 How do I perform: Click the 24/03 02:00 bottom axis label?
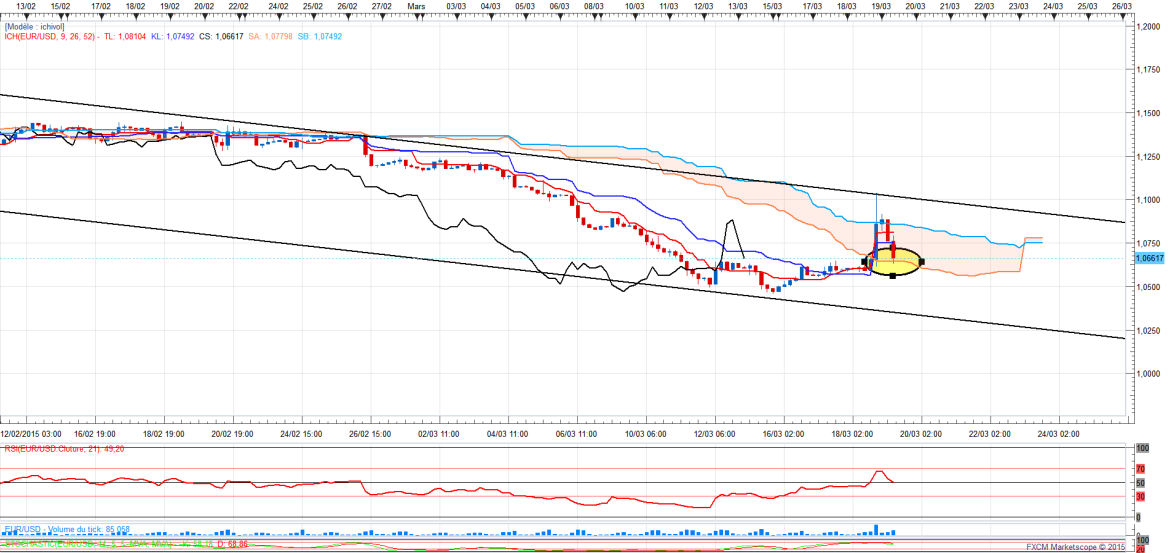pyautogui.click(x=1057, y=433)
